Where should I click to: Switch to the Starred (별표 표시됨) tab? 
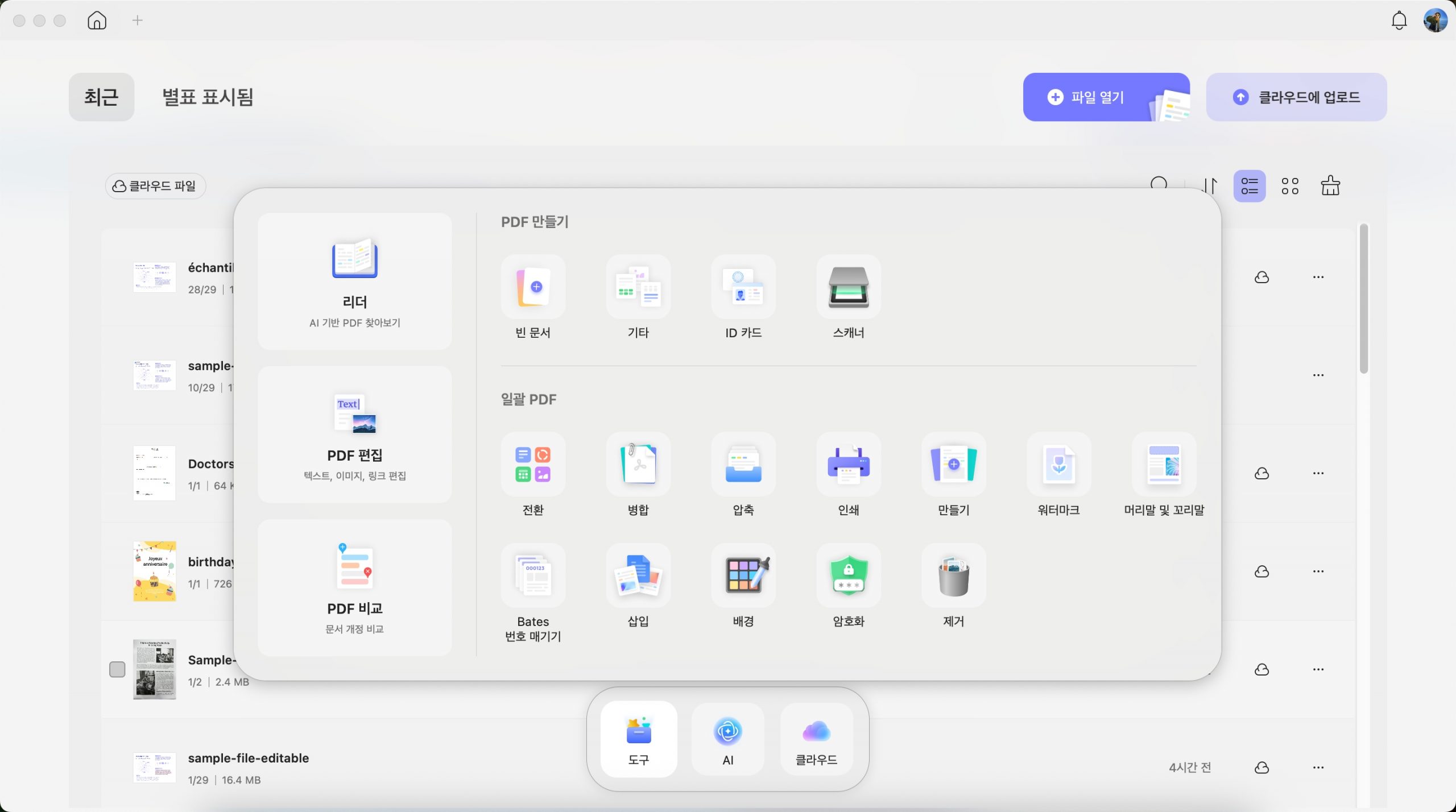click(208, 97)
